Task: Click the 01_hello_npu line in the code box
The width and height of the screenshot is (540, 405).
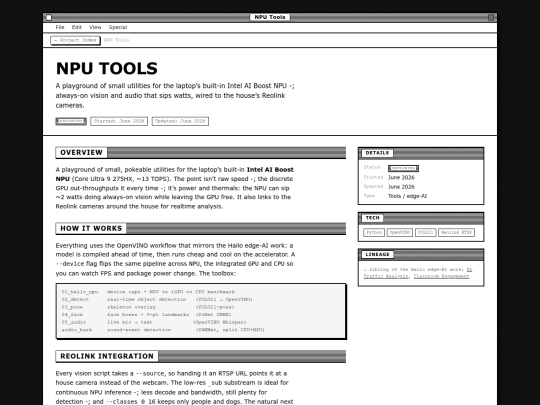Action: point(148,292)
